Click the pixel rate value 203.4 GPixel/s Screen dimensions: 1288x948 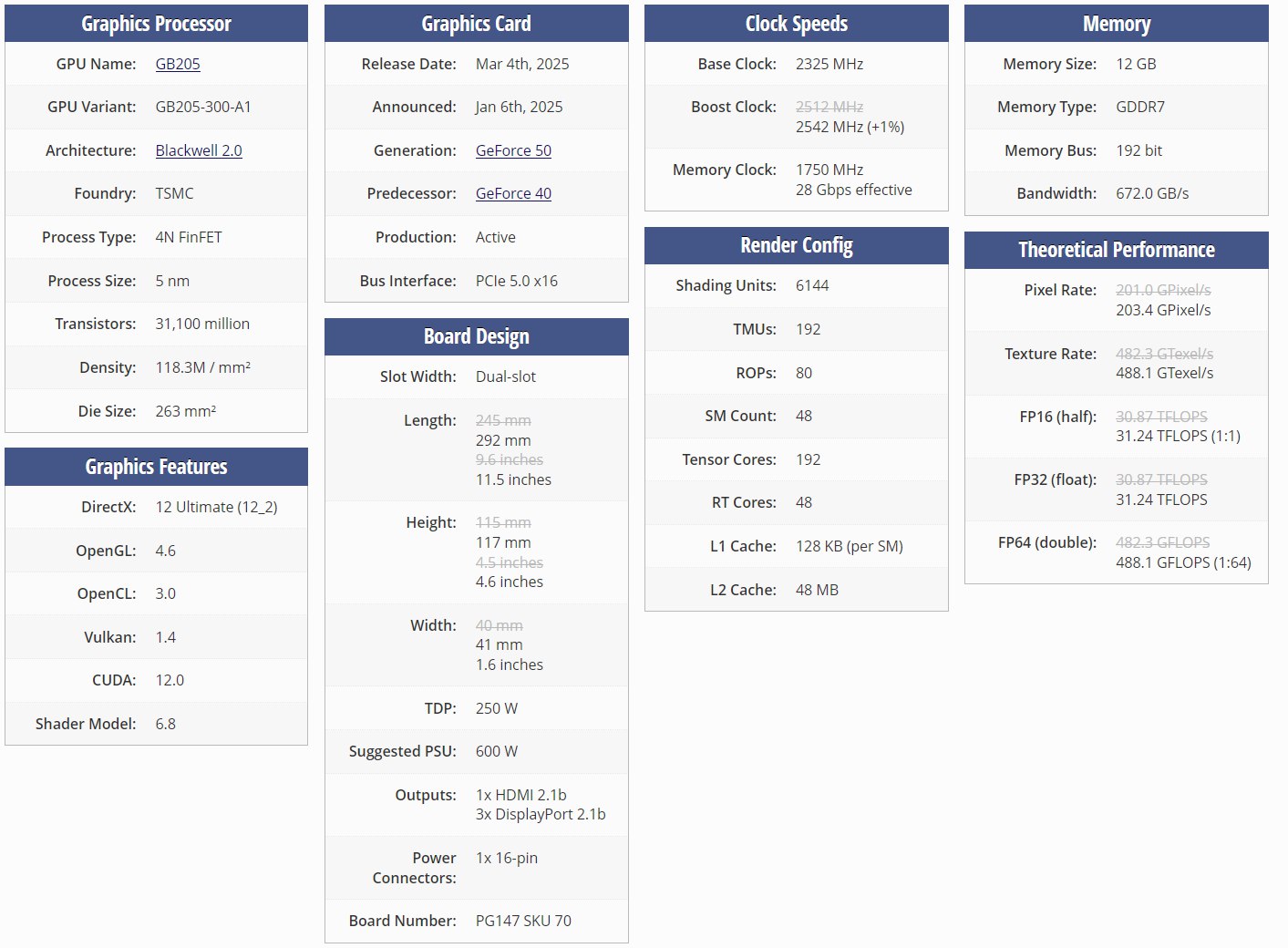click(x=1163, y=310)
